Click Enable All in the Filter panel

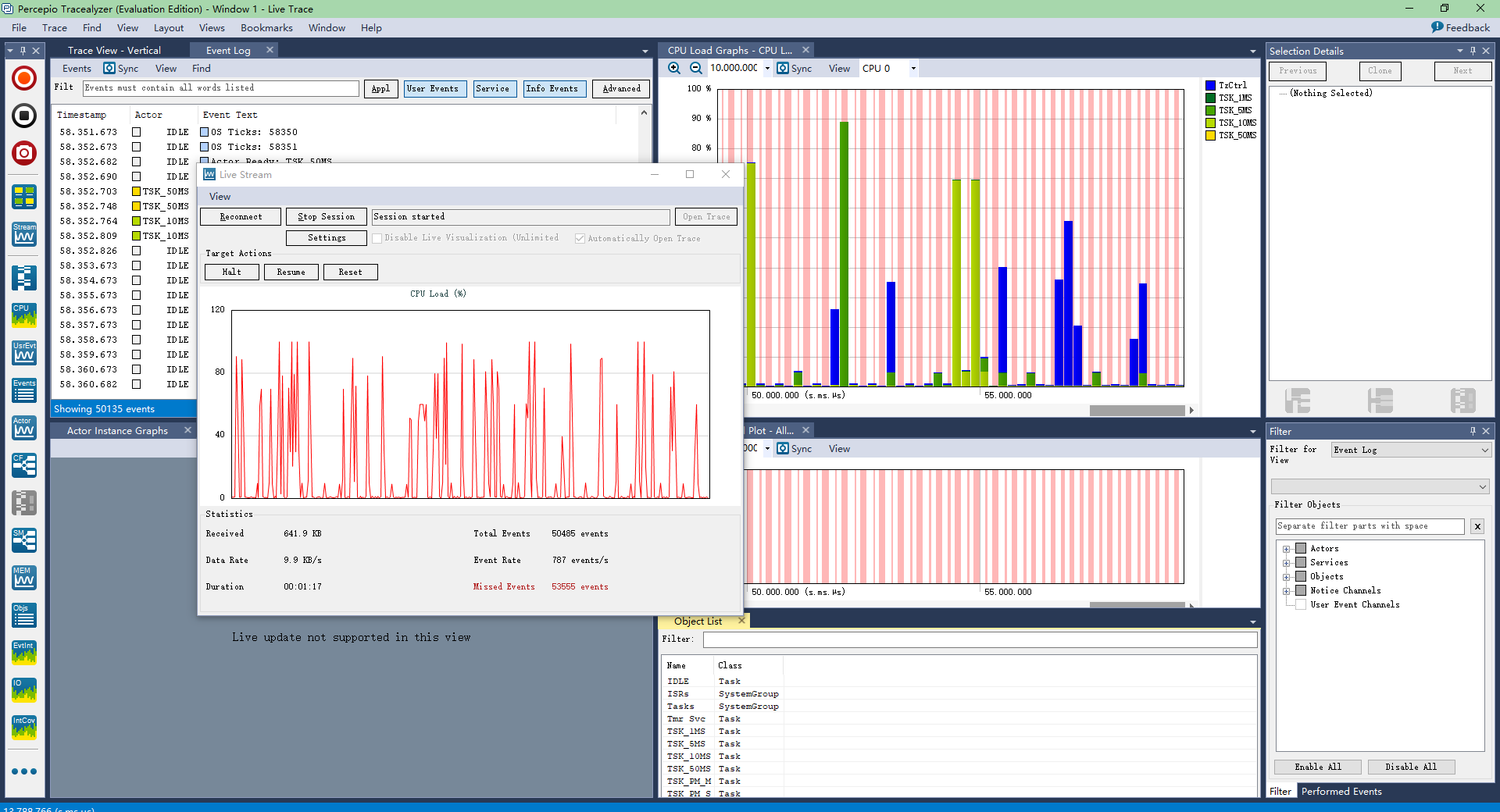[x=1316, y=767]
